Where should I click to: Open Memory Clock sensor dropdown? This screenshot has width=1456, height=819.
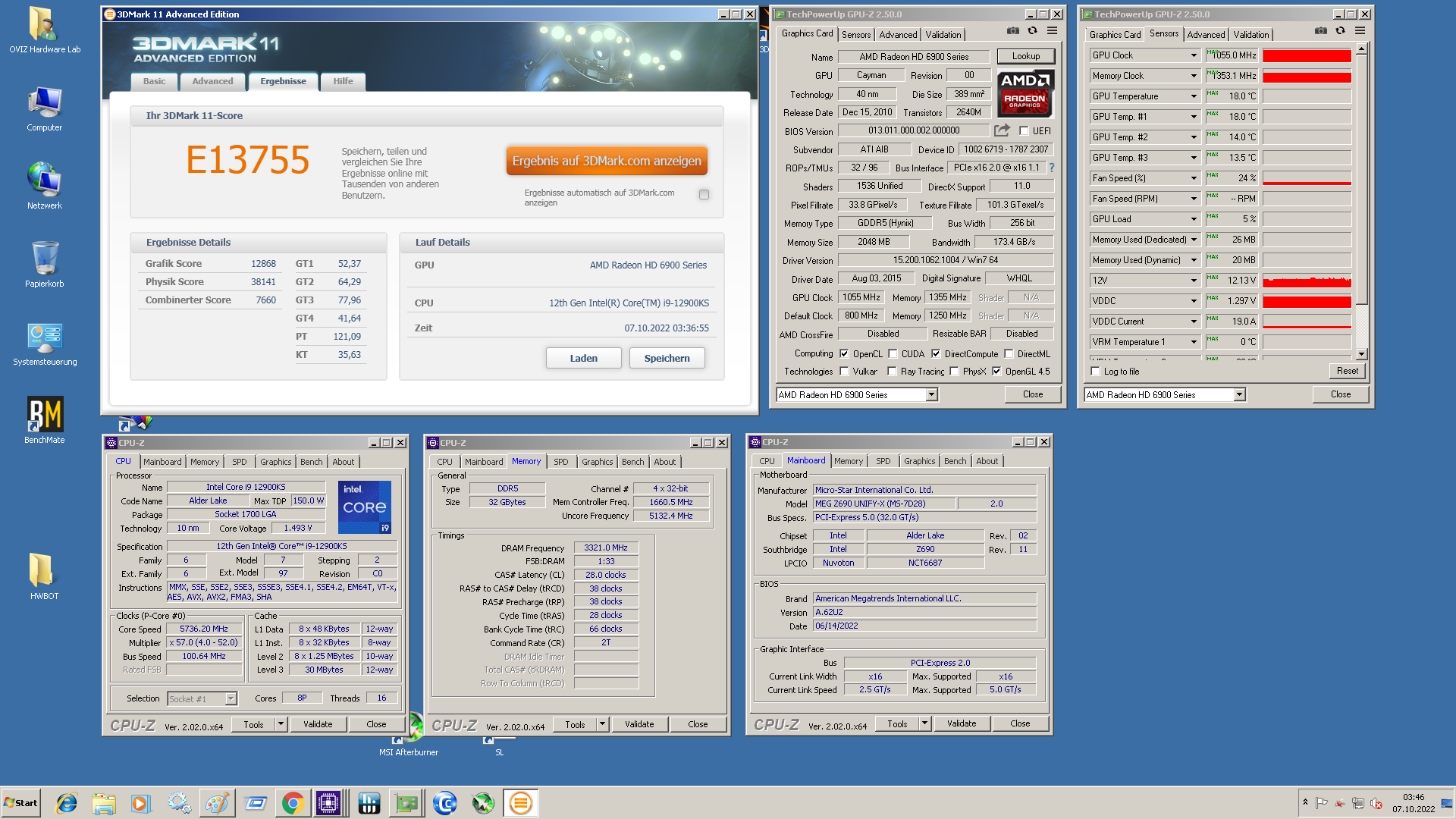(1194, 76)
